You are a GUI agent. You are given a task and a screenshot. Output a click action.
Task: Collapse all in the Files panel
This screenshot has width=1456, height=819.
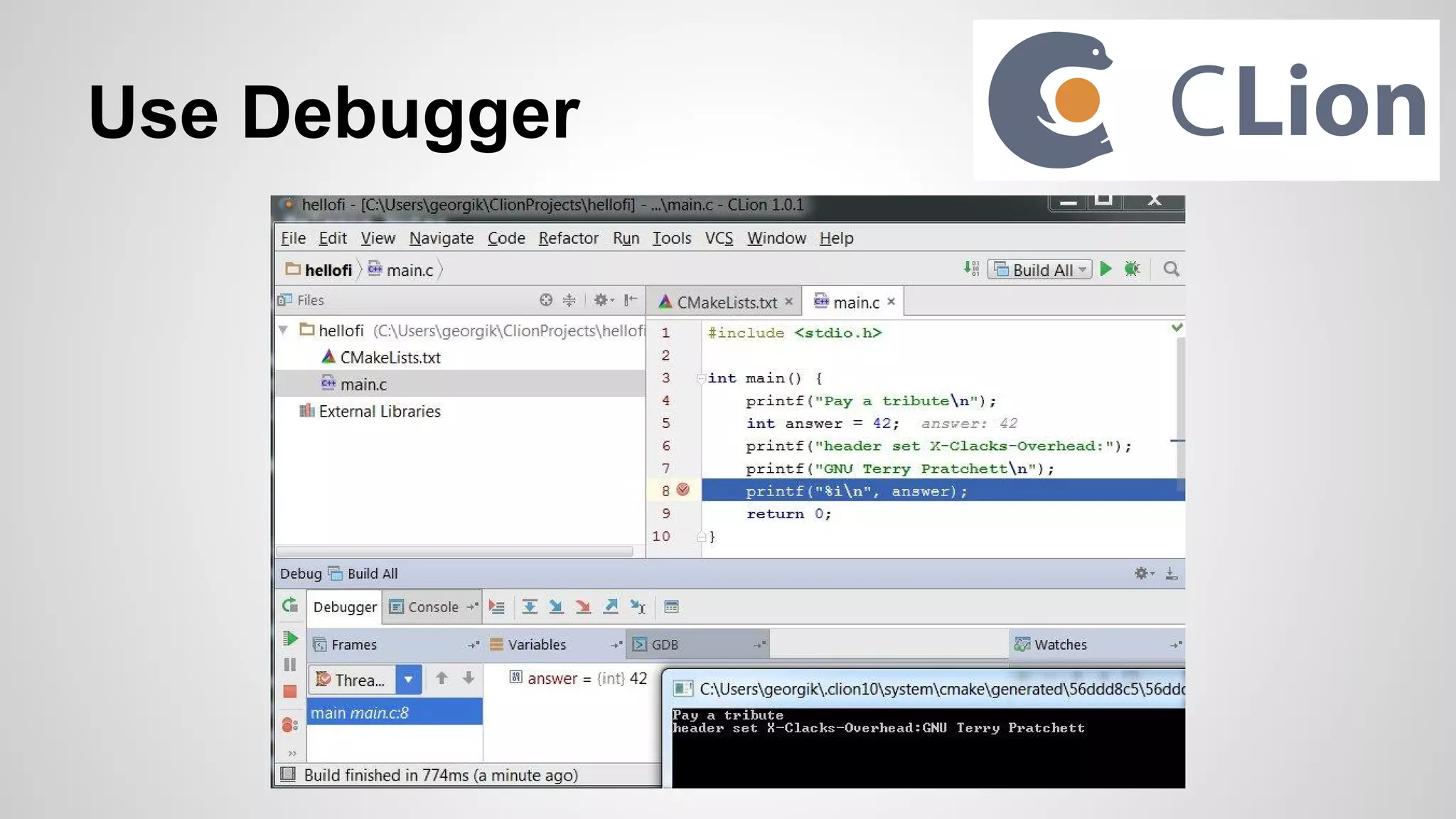tap(569, 300)
